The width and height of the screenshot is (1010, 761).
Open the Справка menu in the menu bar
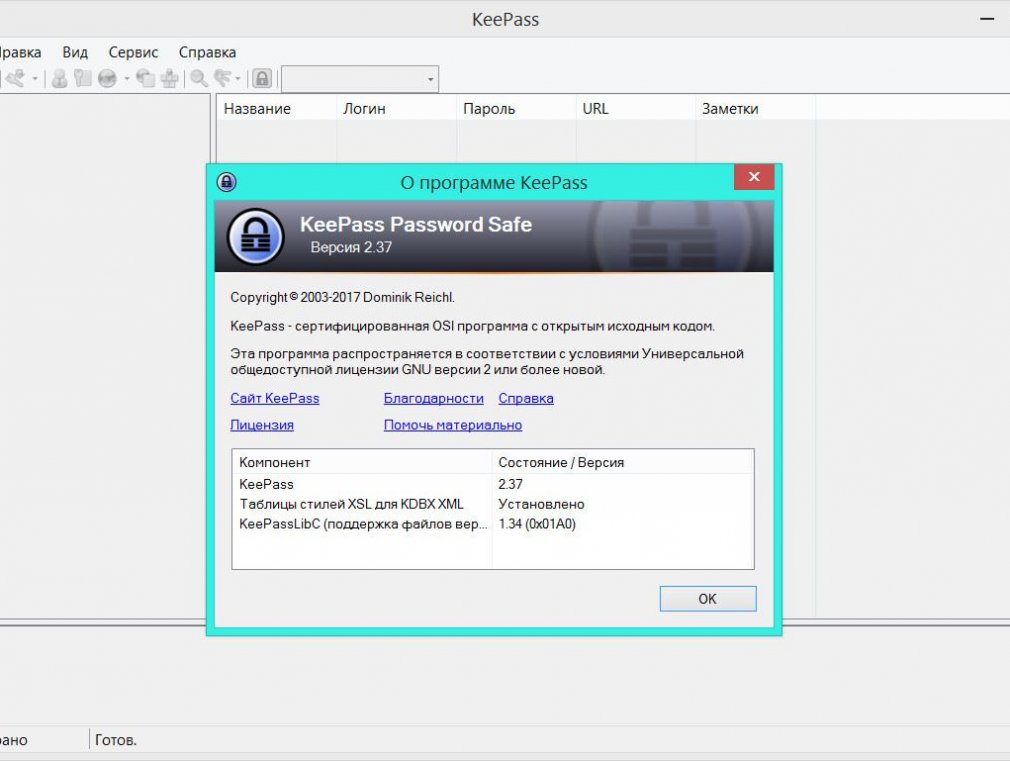pyautogui.click(x=207, y=52)
